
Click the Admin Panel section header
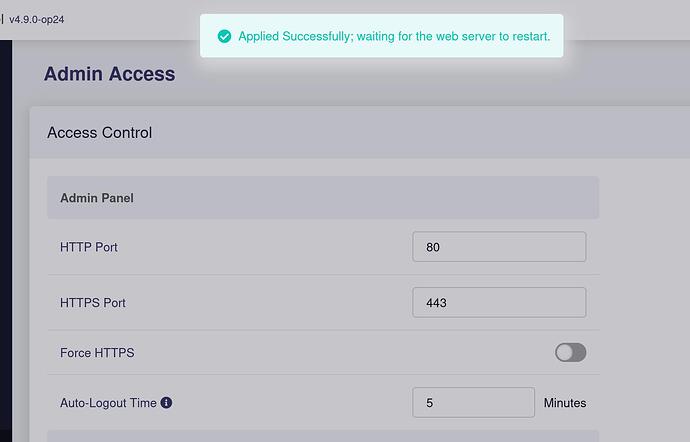[x=323, y=198]
